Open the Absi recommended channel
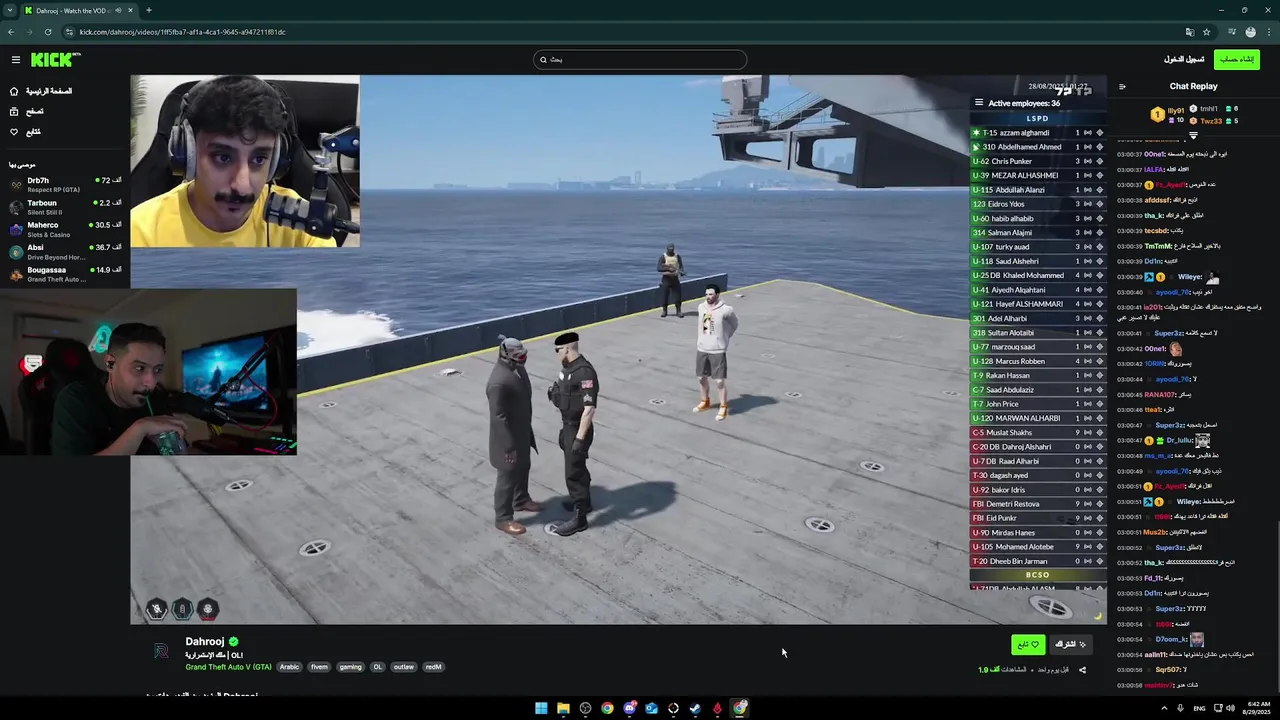The width and height of the screenshot is (1280, 720). (x=65, y=251)
